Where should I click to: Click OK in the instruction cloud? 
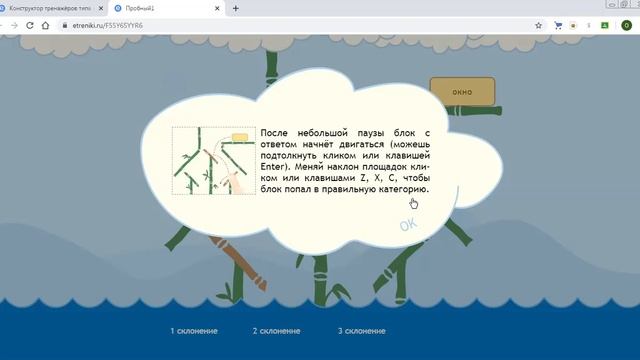coord(409,224)
